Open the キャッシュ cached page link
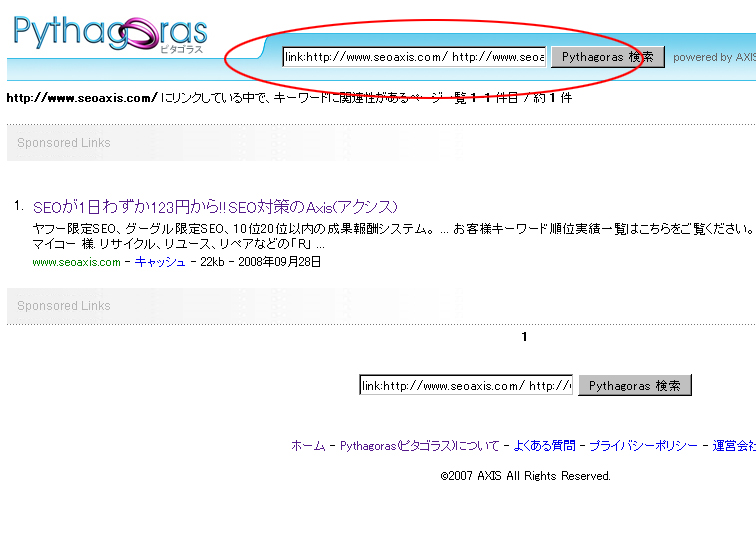 tap(160, 262)
